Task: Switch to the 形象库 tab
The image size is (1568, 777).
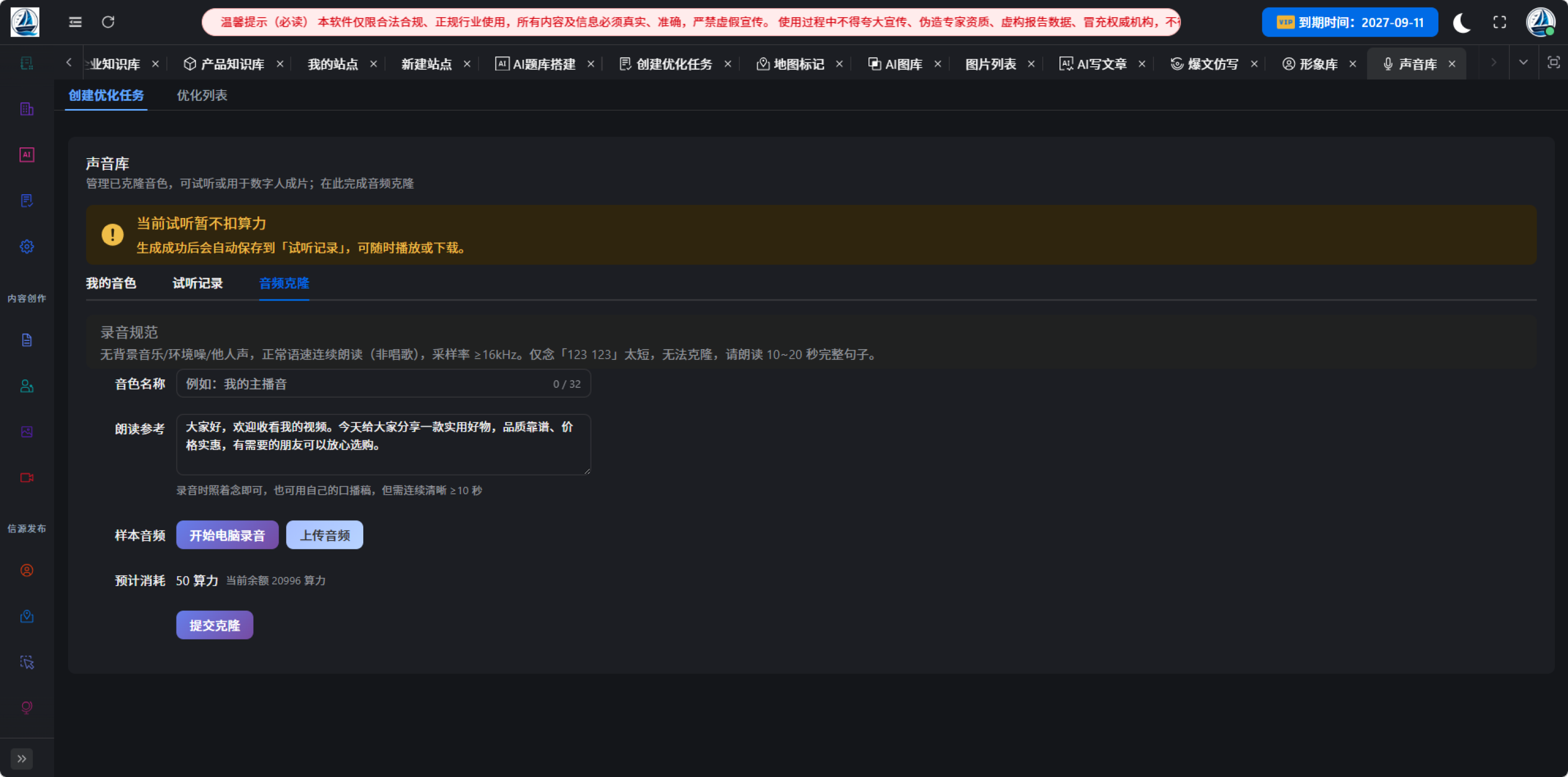Action: (x=1310, y=64)
